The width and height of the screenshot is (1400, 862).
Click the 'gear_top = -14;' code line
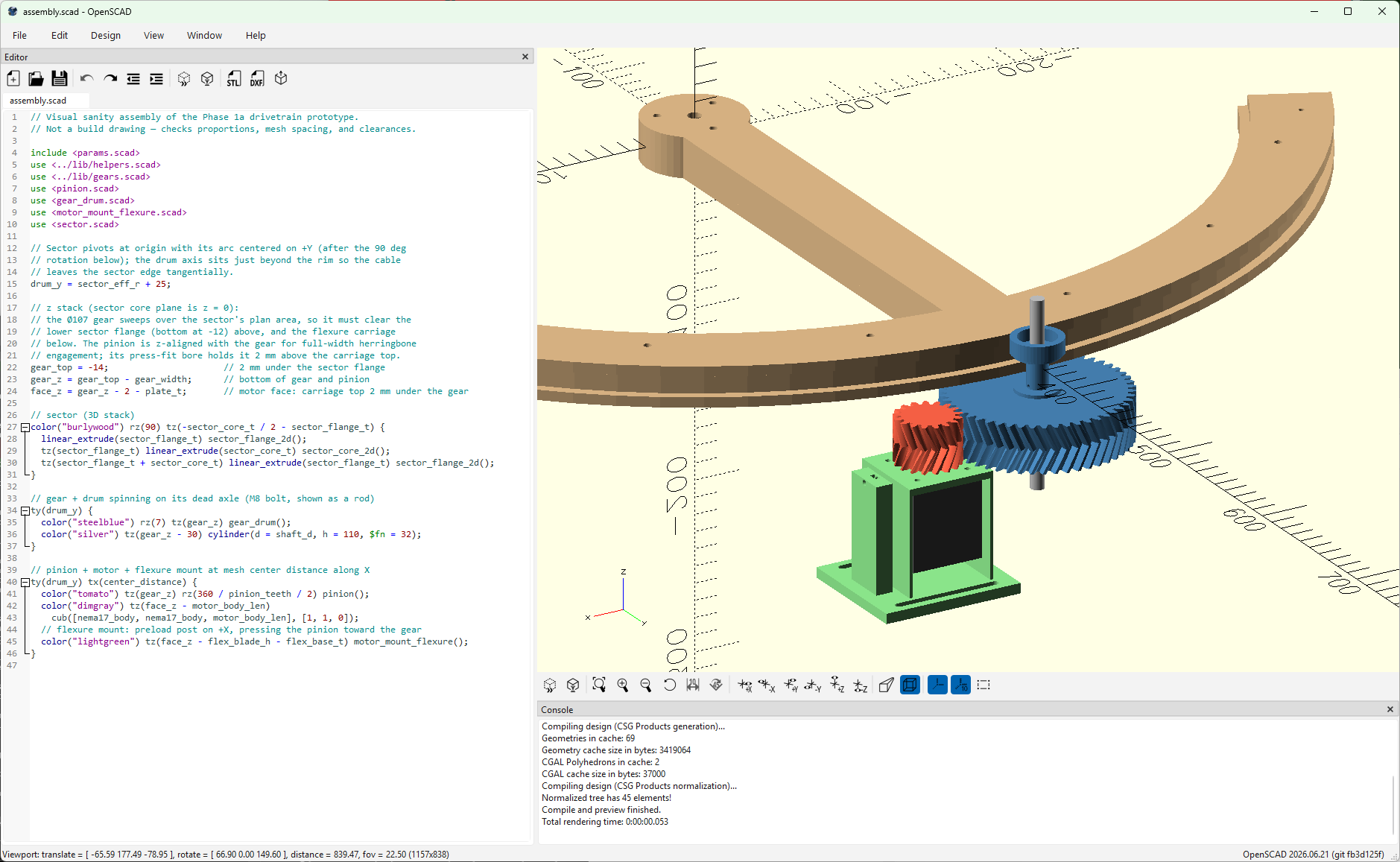69,367
